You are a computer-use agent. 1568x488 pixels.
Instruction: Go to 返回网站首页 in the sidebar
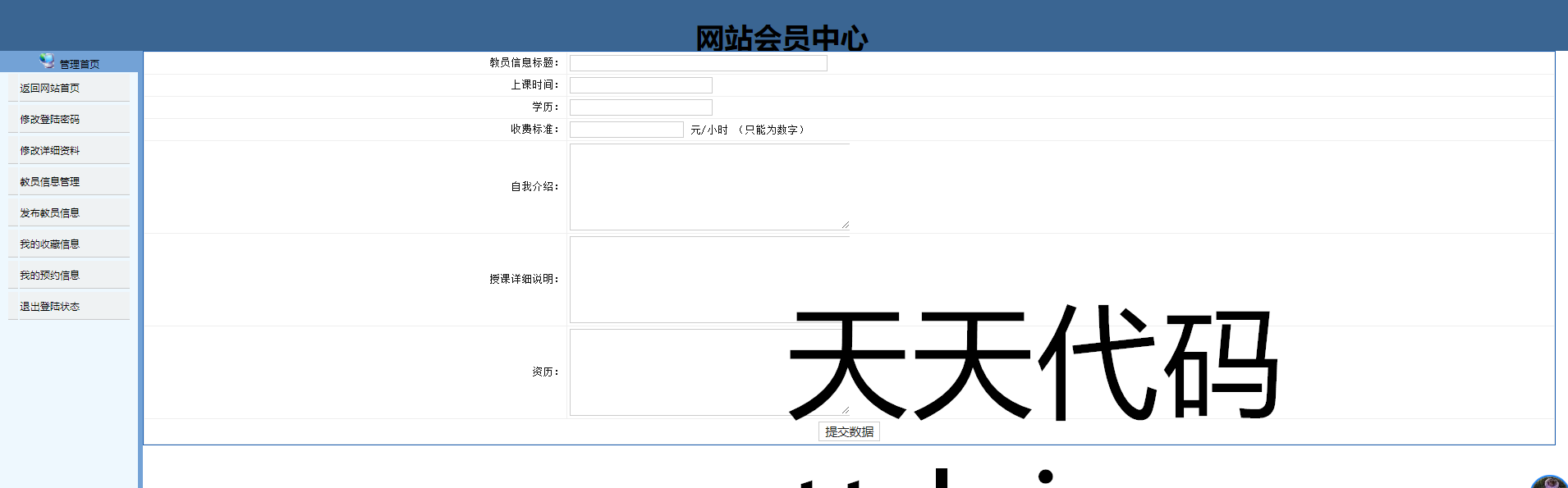[50, 89]
